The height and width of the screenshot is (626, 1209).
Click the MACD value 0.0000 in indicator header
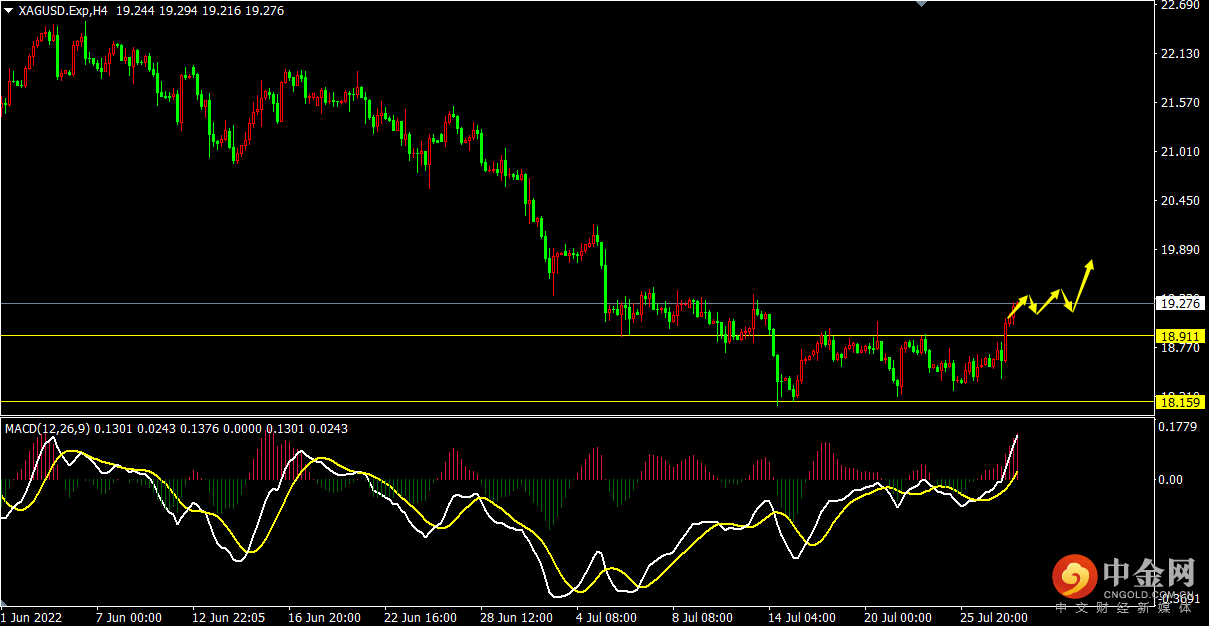point(243,428)
